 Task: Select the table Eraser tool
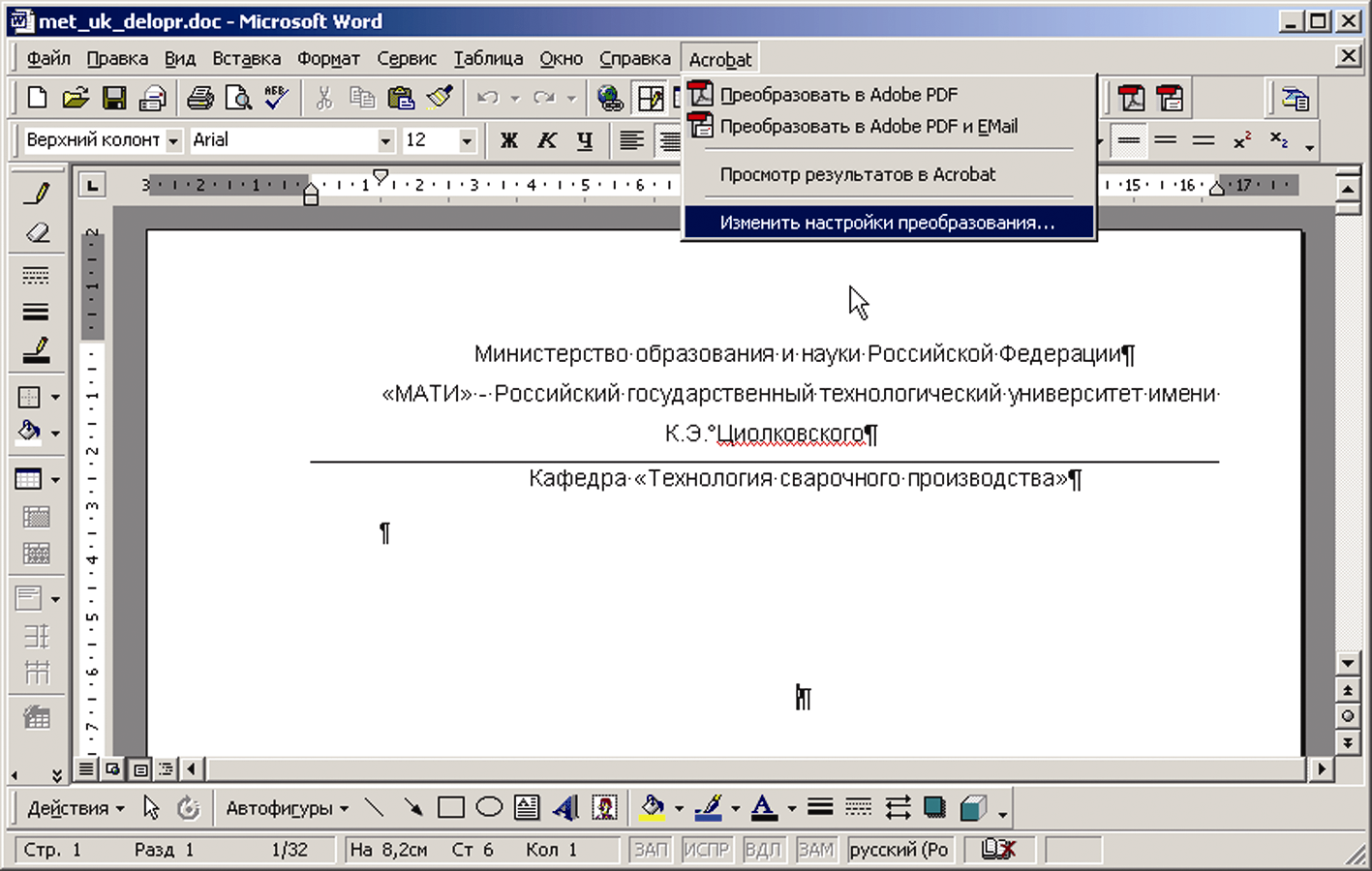click(37, 233)
